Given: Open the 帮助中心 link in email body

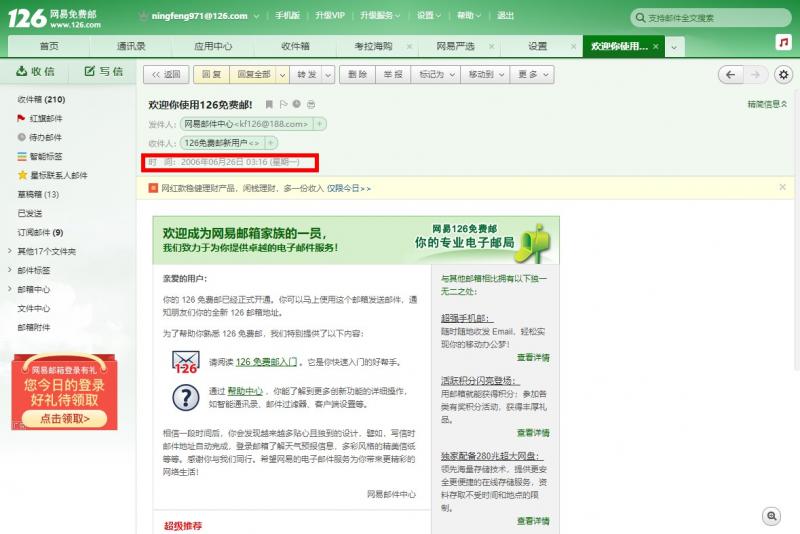Looking at the screenshot, I should [245, 391].
